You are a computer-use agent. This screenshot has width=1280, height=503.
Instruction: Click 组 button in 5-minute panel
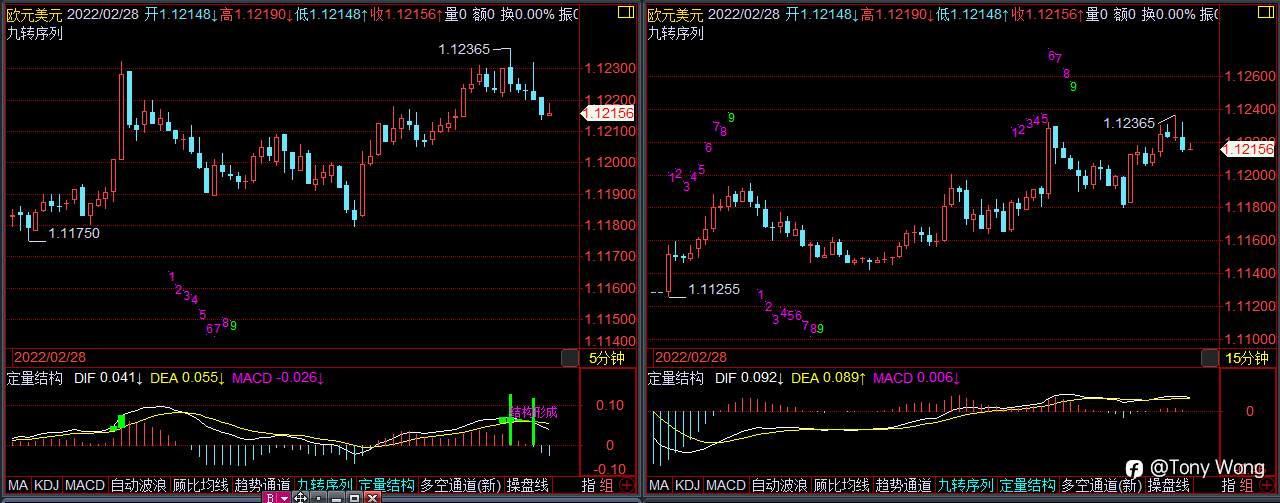click(607, 485)
